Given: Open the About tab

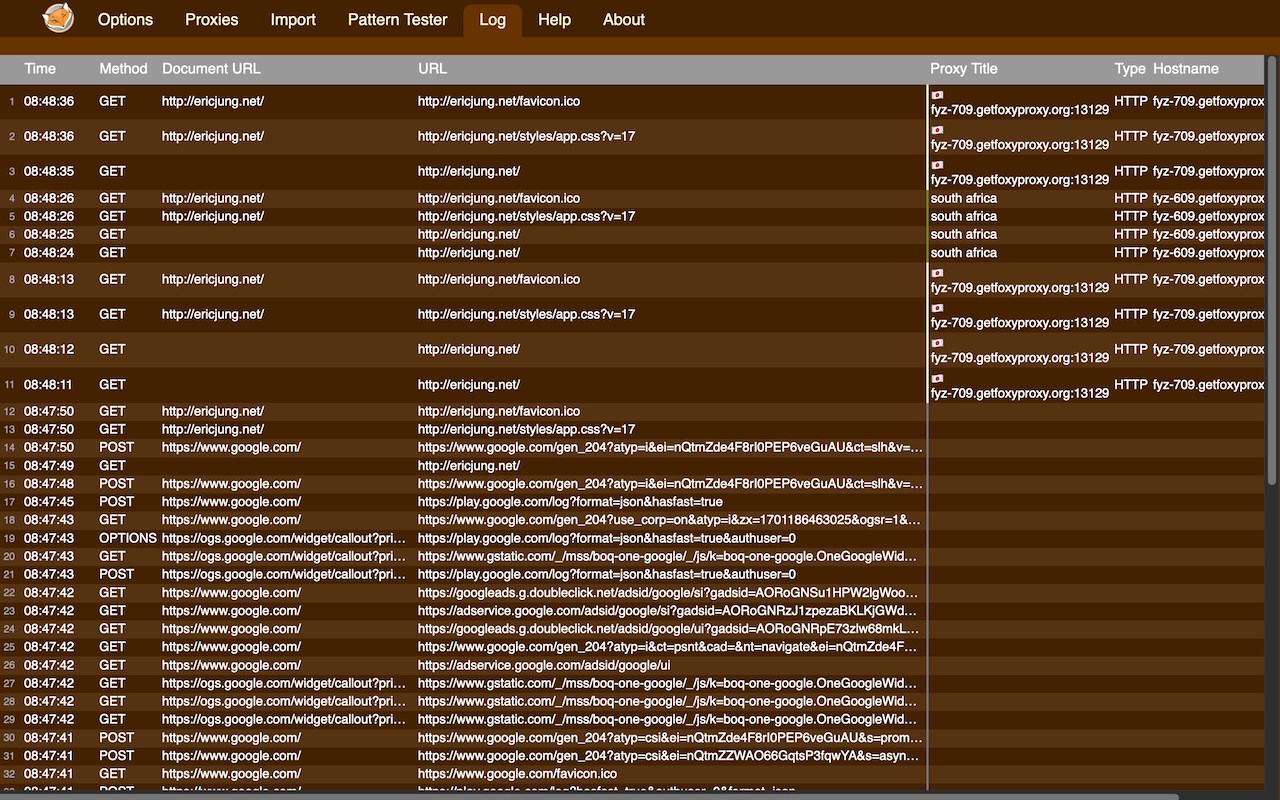Looking at the screenshot, I should point(624,19).
